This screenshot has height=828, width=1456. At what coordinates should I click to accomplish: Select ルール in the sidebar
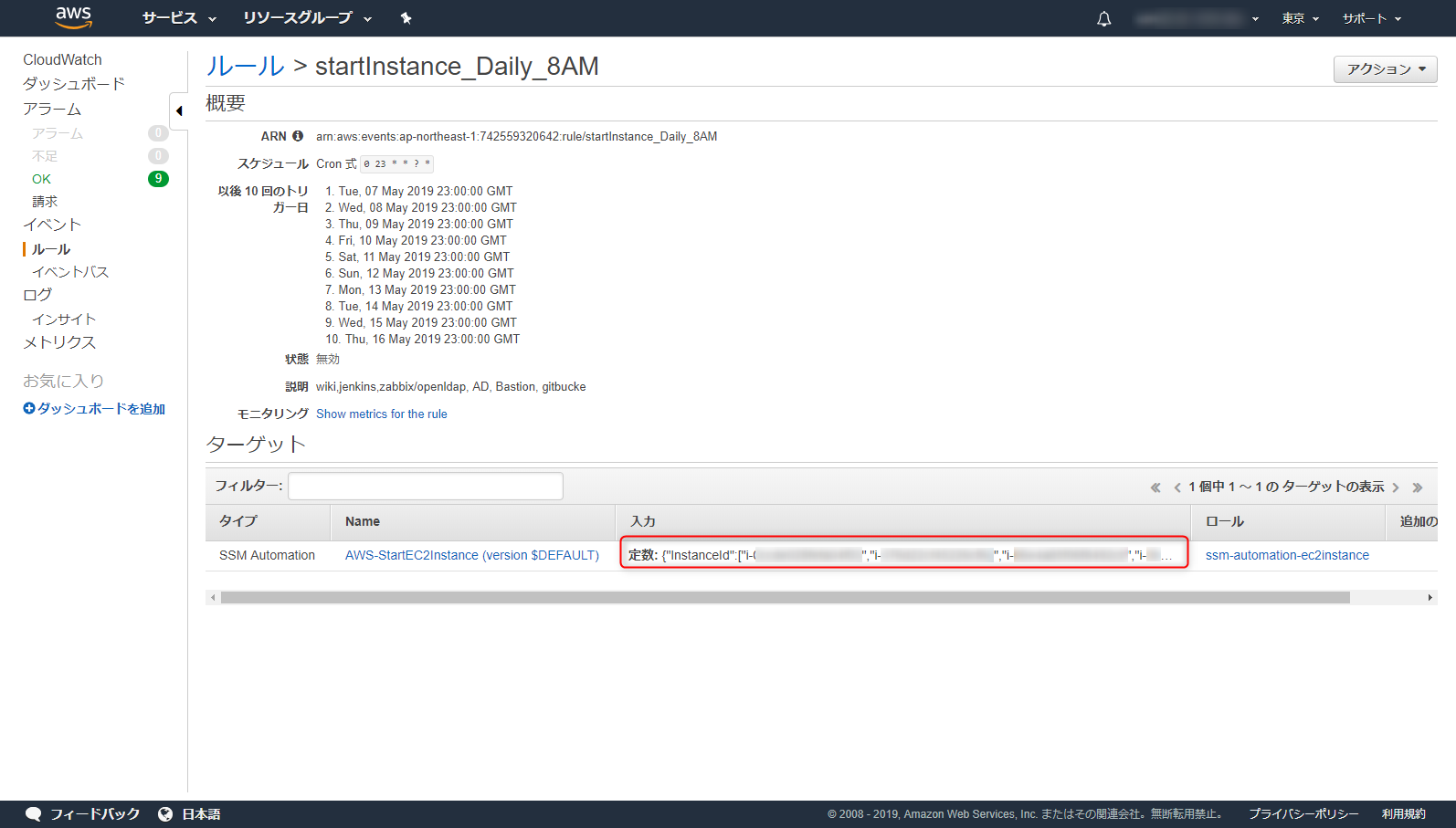[x=51, y=249]
